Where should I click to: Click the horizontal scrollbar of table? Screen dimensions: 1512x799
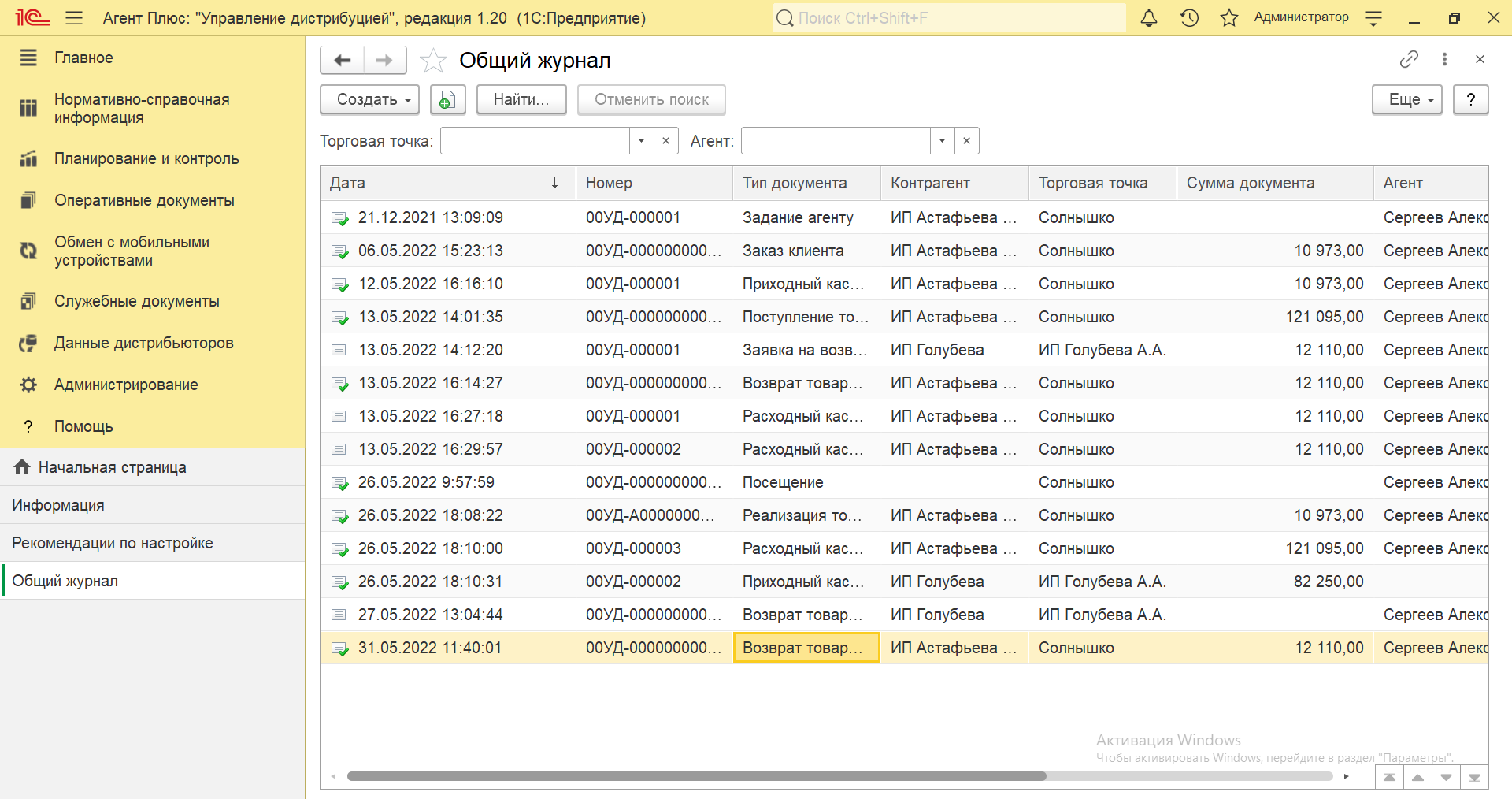696,776
